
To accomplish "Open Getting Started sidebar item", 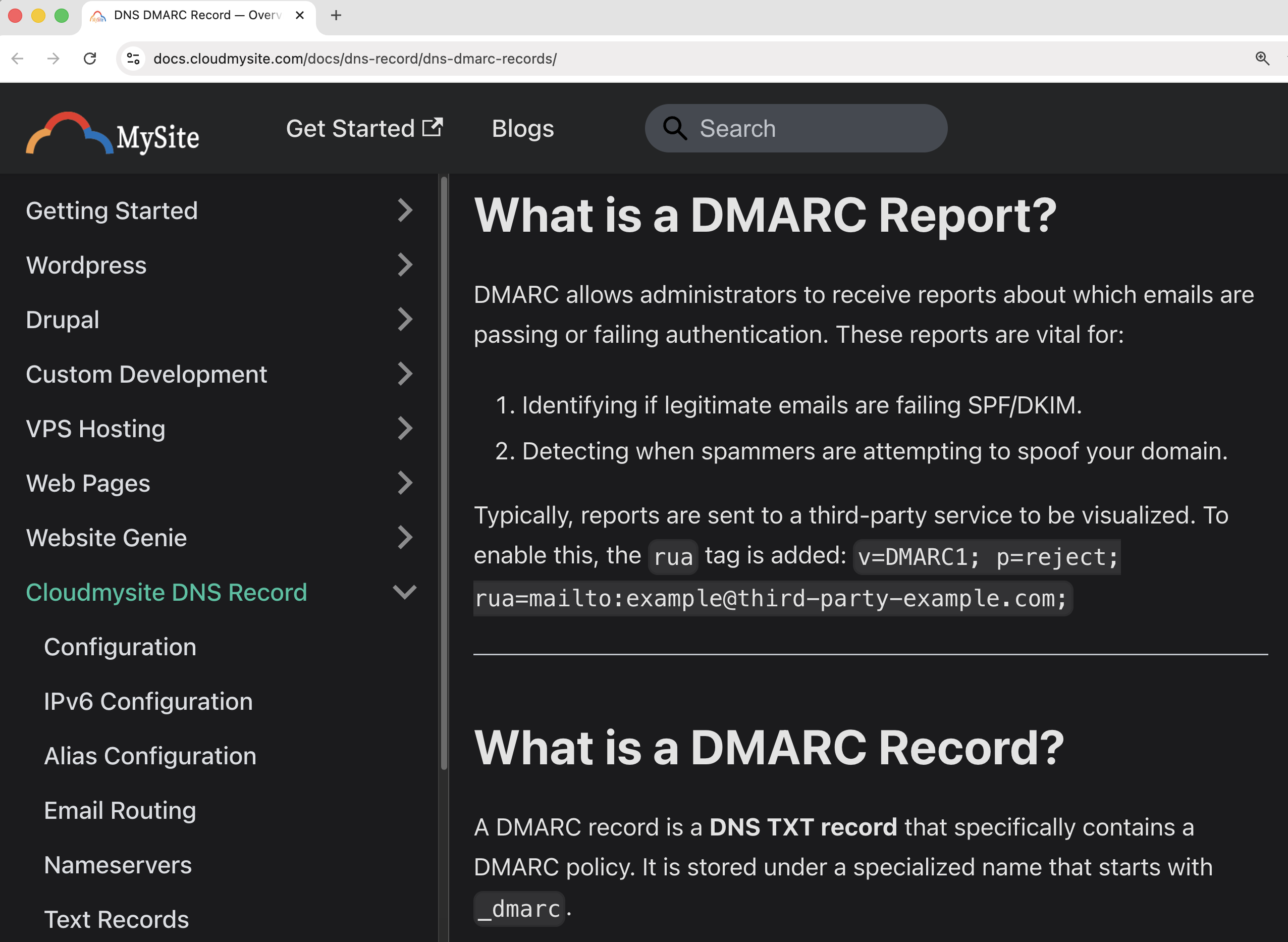I will [112, 211].
